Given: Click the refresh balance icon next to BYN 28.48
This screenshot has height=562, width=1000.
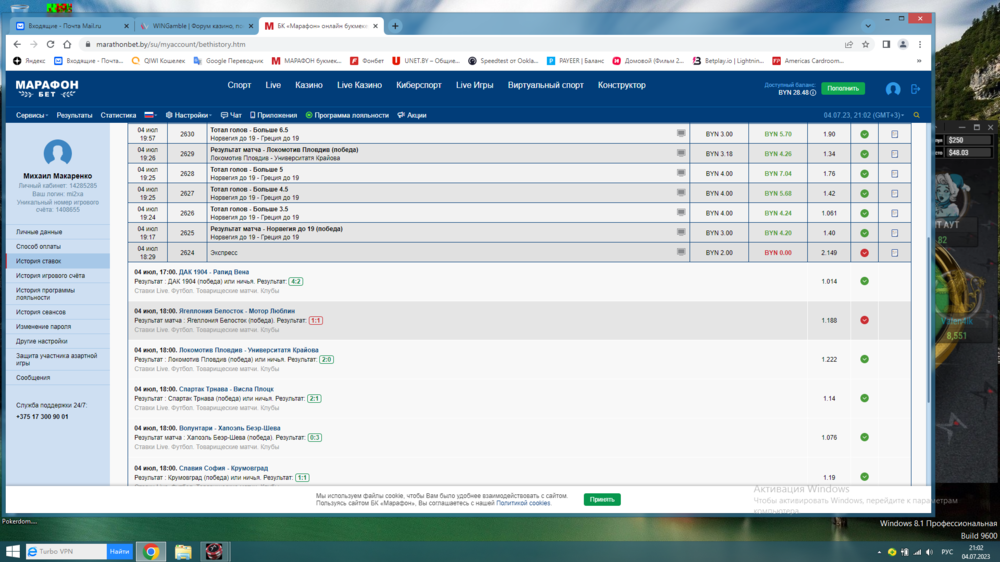Looking at the screenshot, I should [813, 92].
